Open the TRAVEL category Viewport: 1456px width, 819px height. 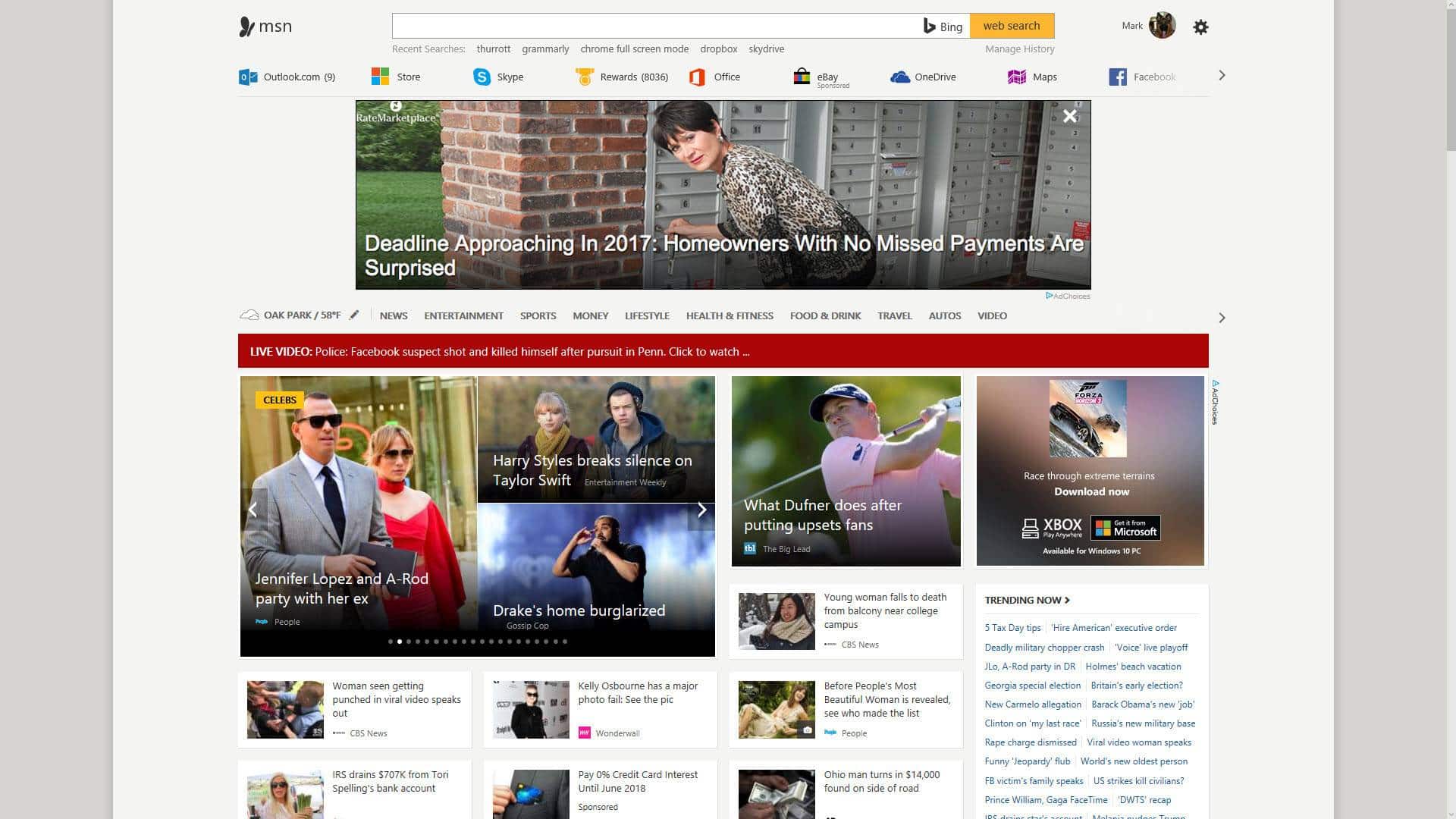coord(895,315)
